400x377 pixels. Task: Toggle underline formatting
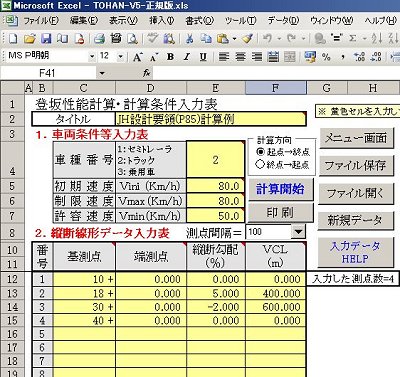pyautogui.click(x=203, y=57)
